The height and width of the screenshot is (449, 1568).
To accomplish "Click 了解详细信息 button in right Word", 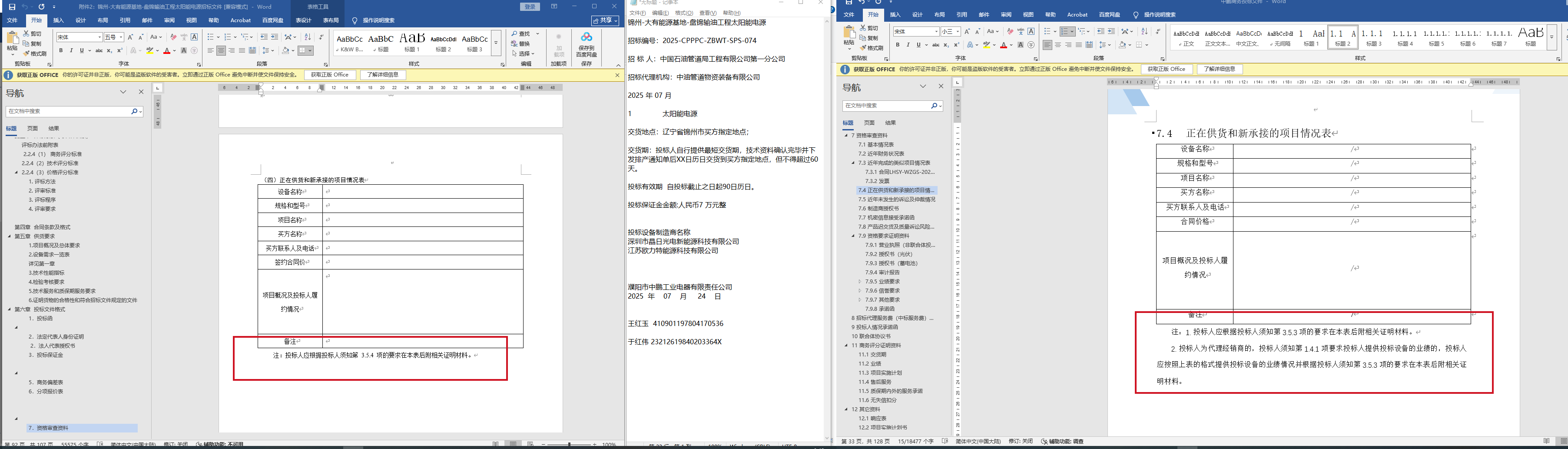I will coord(1220,70).
